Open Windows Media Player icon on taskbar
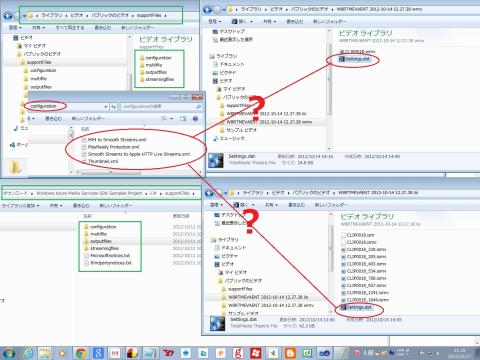 [62, 353]
